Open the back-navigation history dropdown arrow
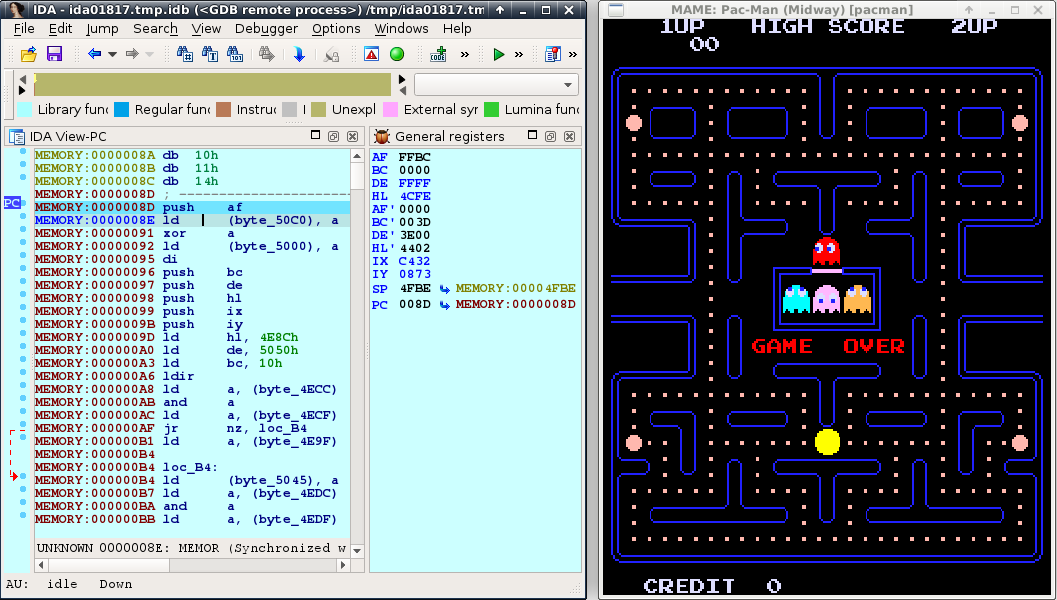Image resolution: width=1057 pixels, height=600 pixels. pos(113,55)
